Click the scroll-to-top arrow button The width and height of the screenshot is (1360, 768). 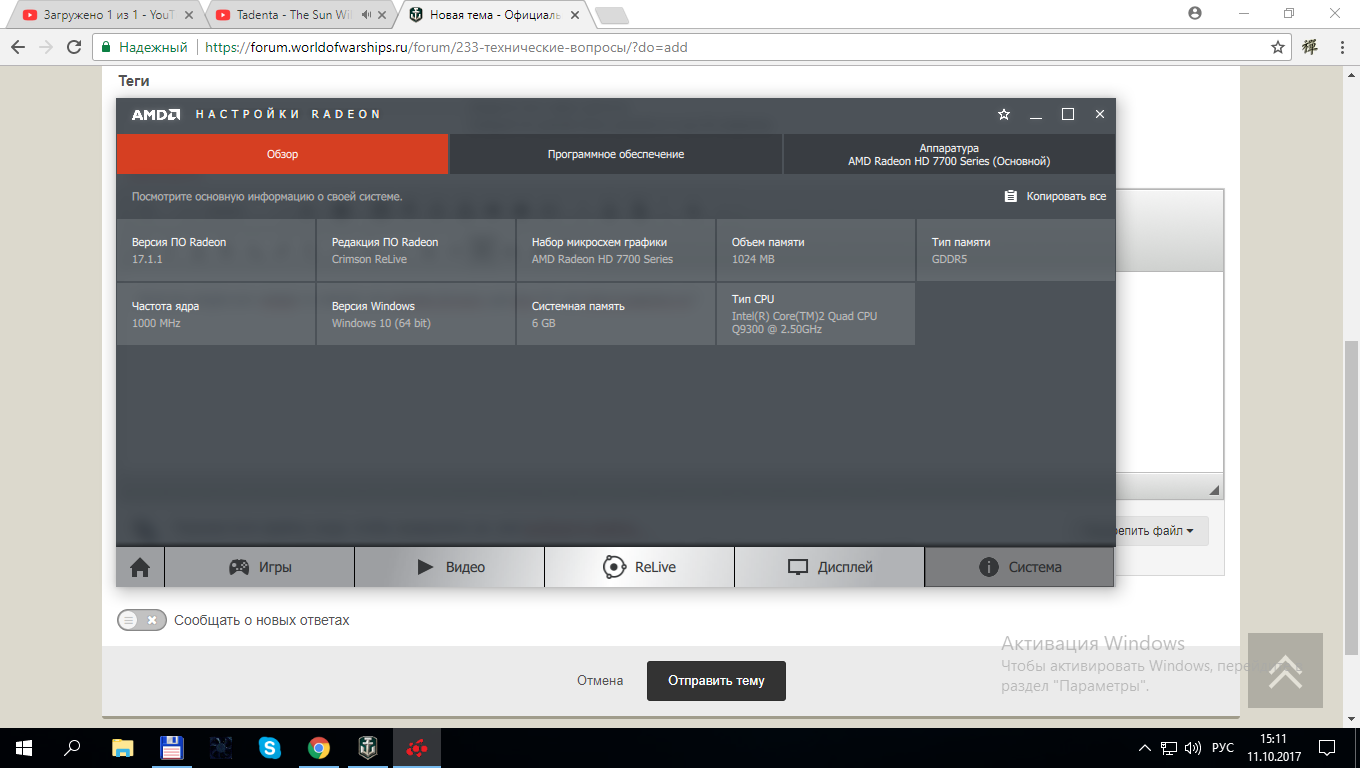[1285, 670]
